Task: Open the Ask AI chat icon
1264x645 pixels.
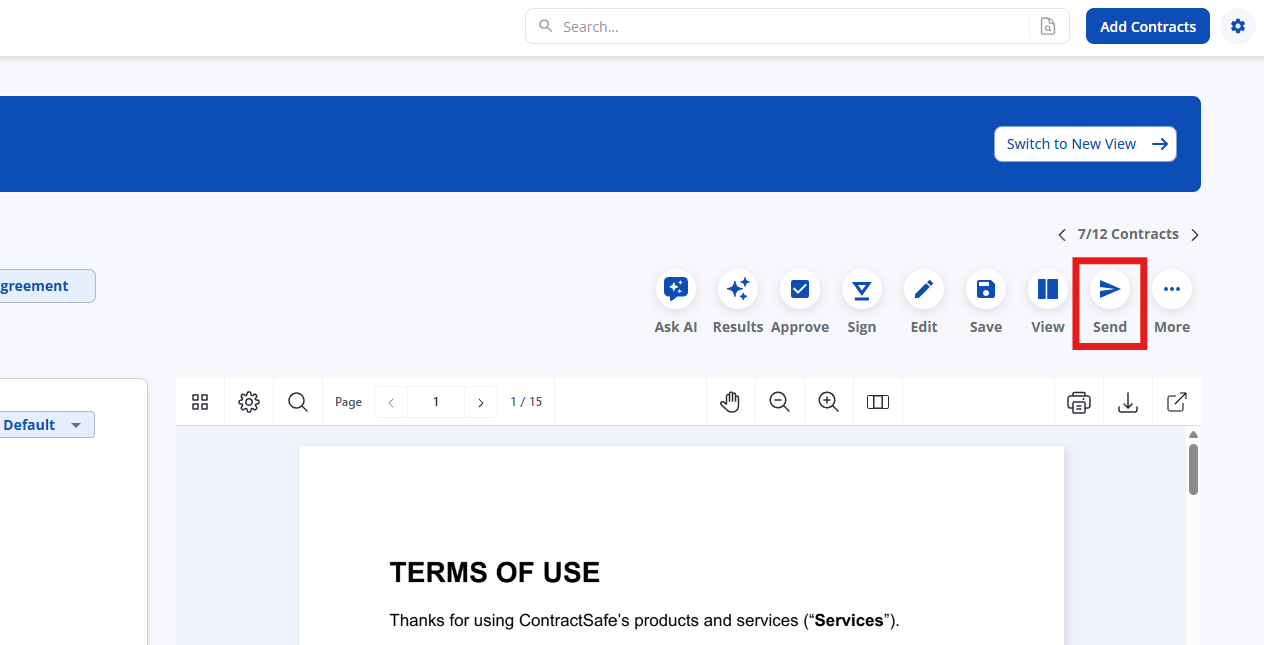Action: (x=676, y=289)
